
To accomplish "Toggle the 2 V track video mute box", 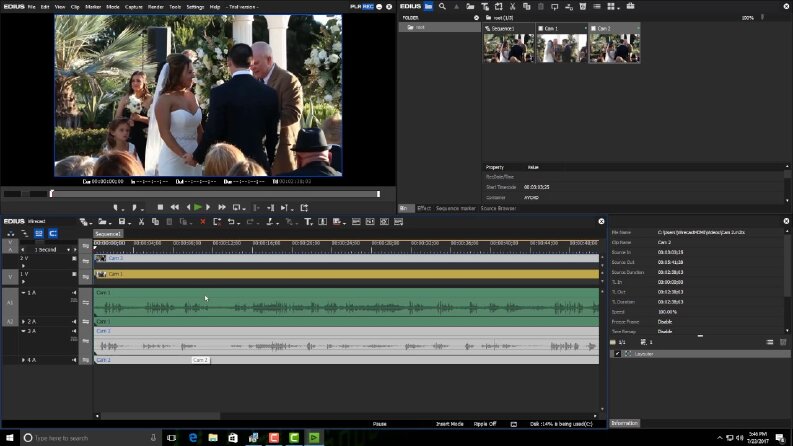I will [x=74, y=258].
